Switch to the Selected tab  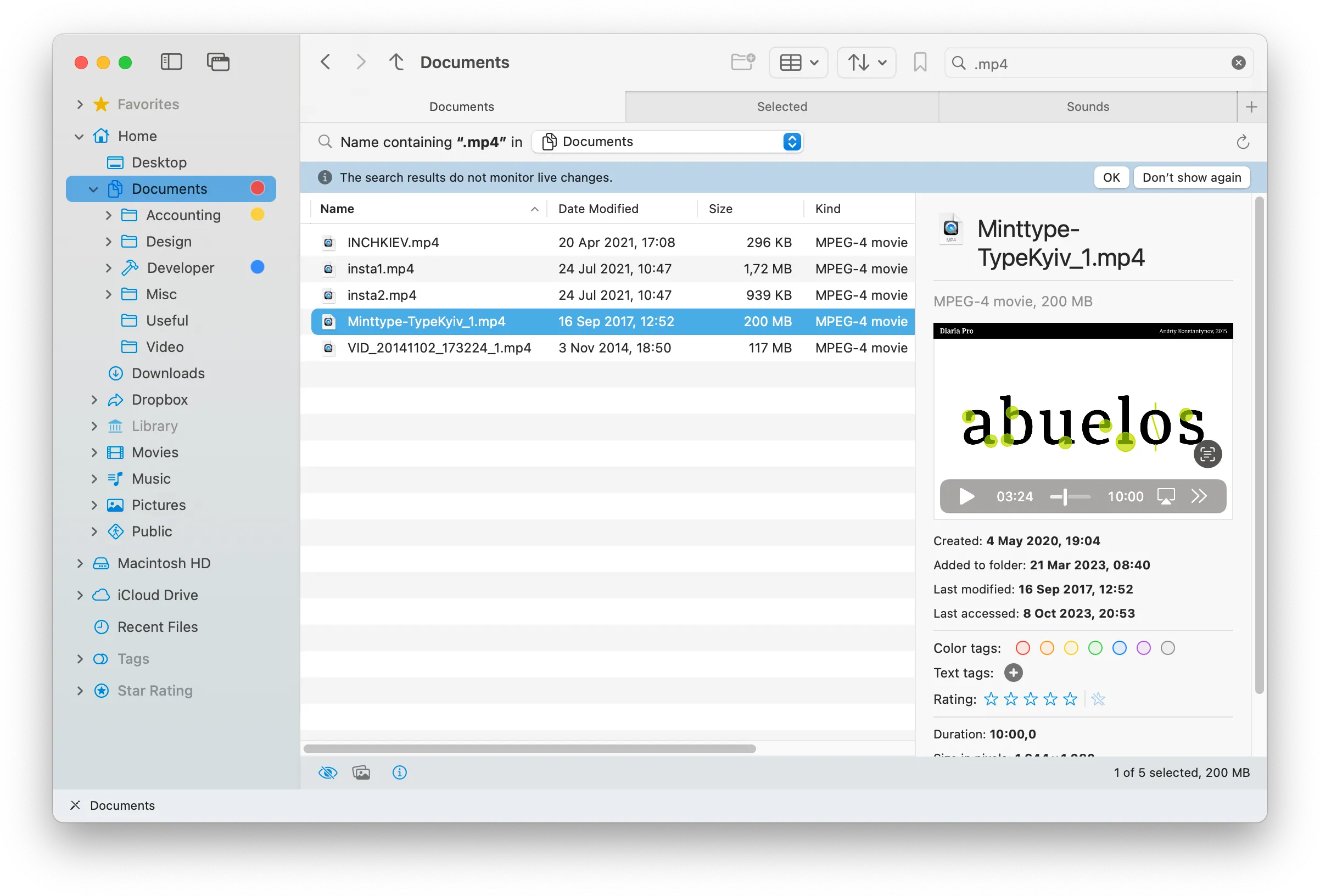(x=781, y=107)
